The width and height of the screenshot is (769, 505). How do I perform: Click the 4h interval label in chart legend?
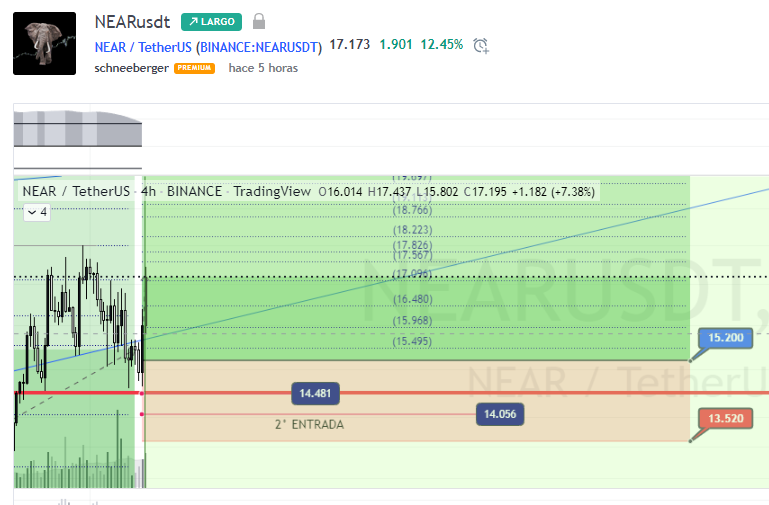[148, 191]
